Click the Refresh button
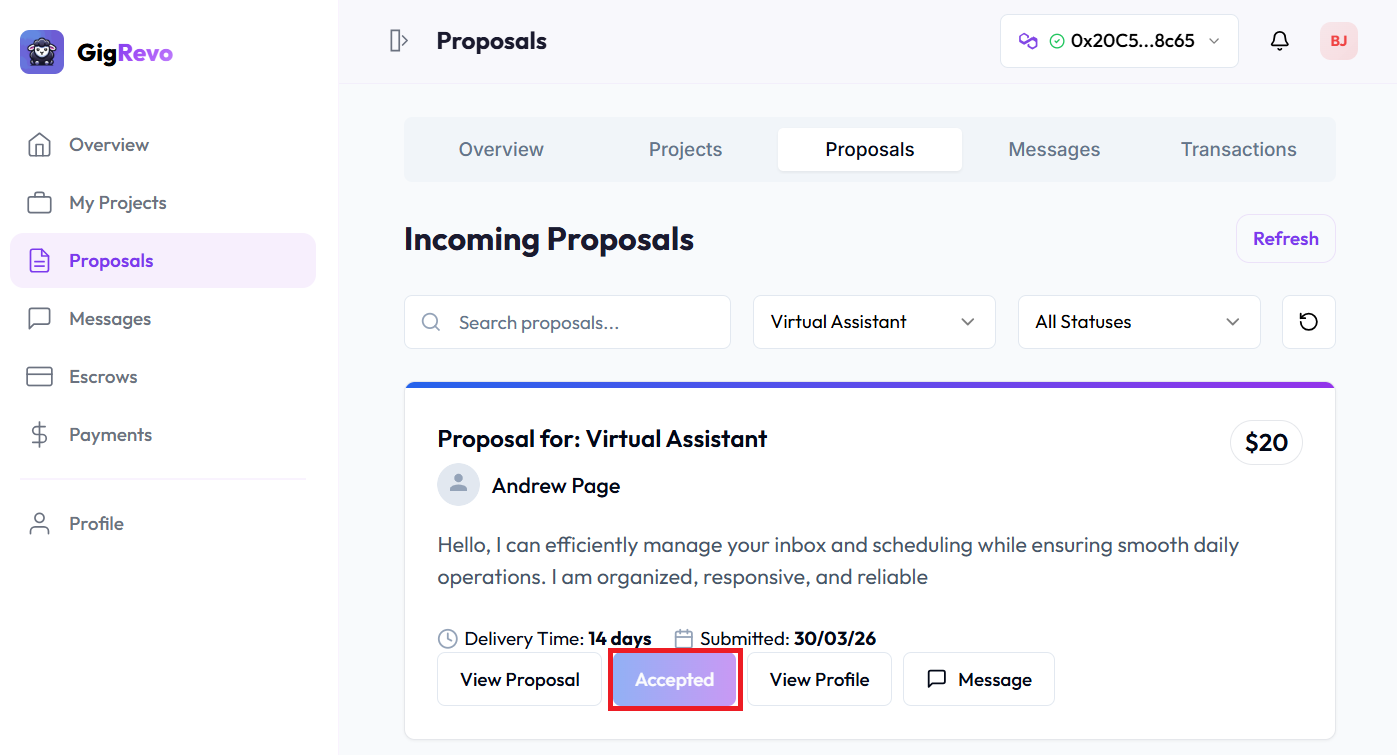This screenshot has width=1397, height=755. tap(1285, 238)
